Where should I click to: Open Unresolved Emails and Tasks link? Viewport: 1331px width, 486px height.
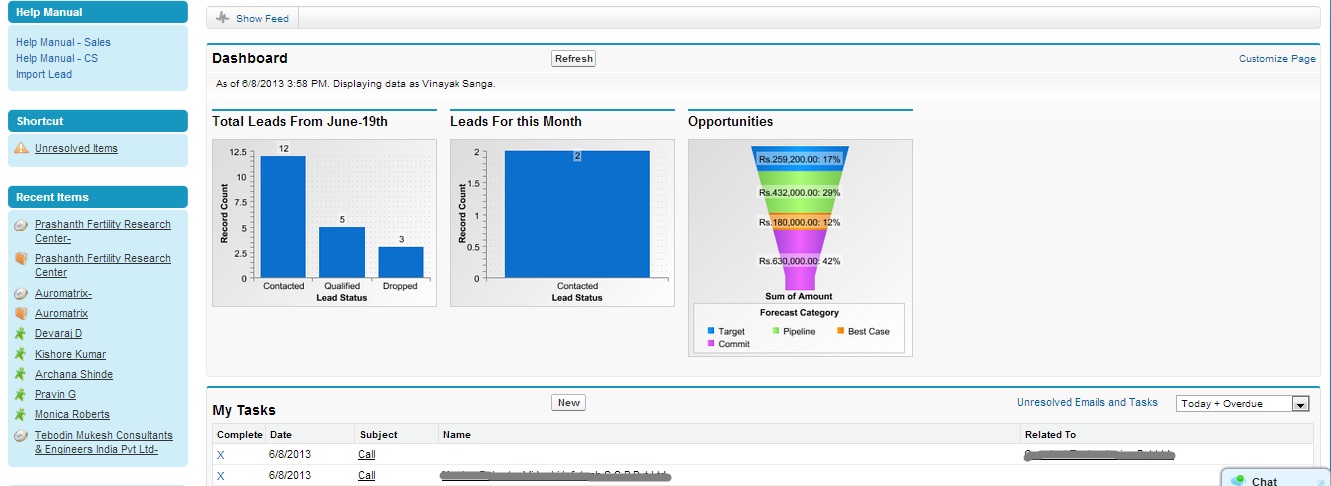[1087, 402]
